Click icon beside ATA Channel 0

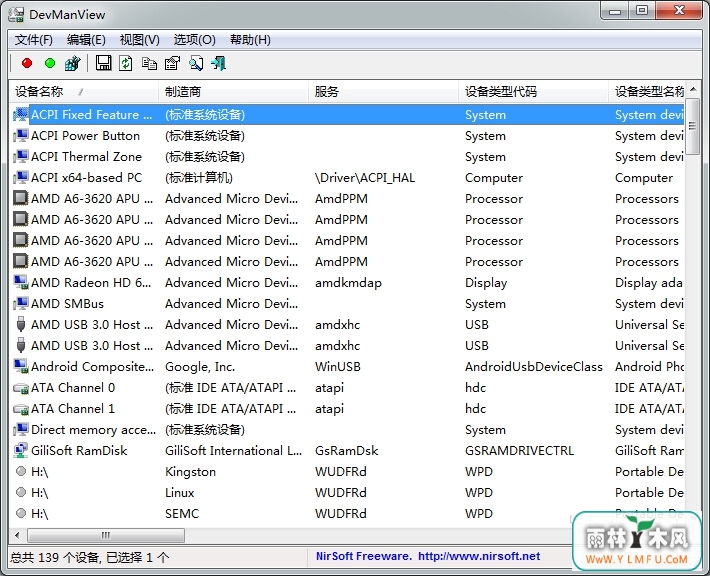click(x=21, y=388)
